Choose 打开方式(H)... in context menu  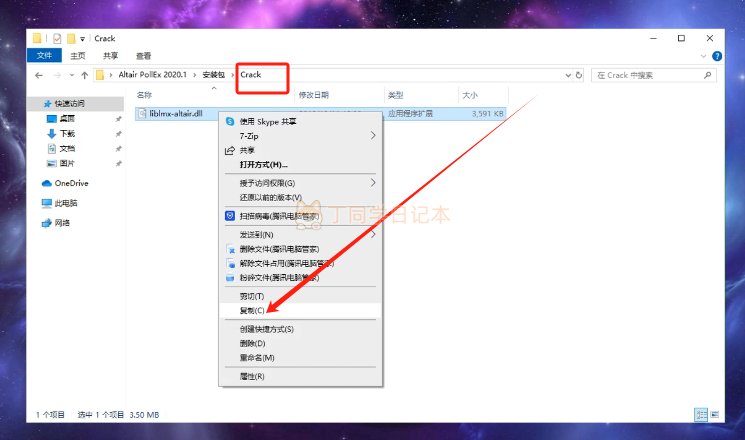point(301,164)
